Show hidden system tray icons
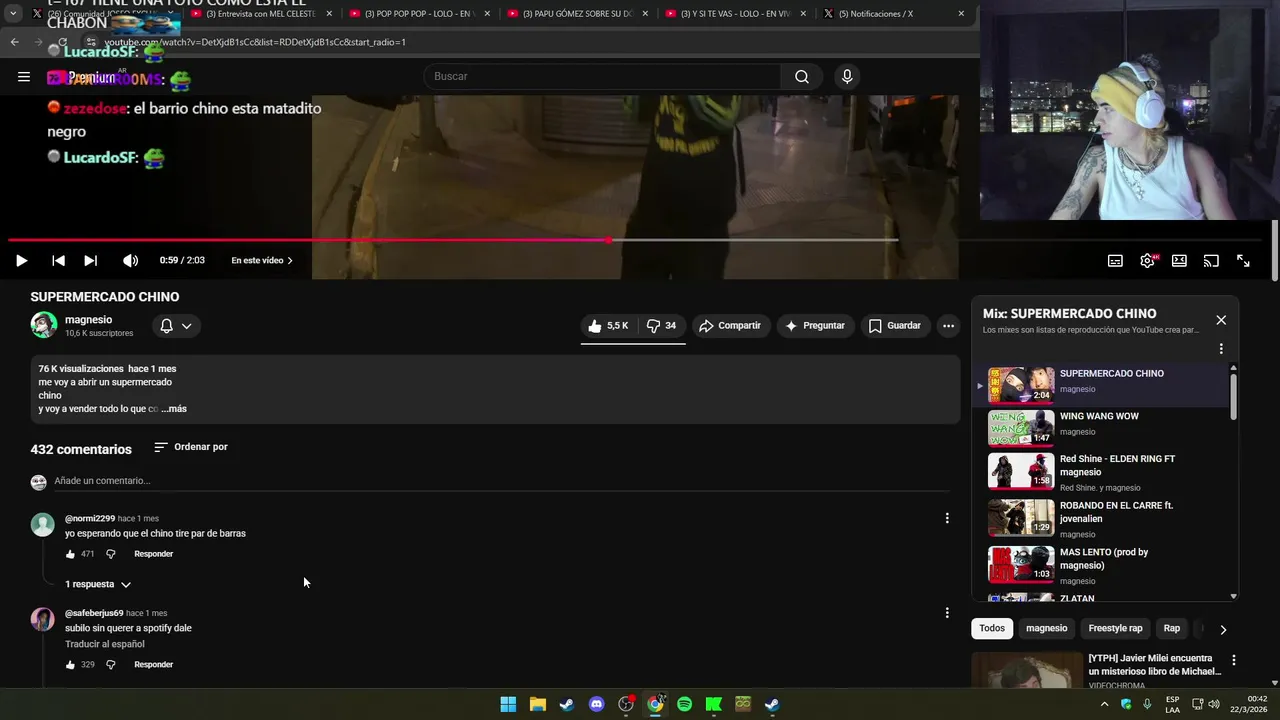The width and height of the screenshot is (1280, 720). tap(1105, 704)
